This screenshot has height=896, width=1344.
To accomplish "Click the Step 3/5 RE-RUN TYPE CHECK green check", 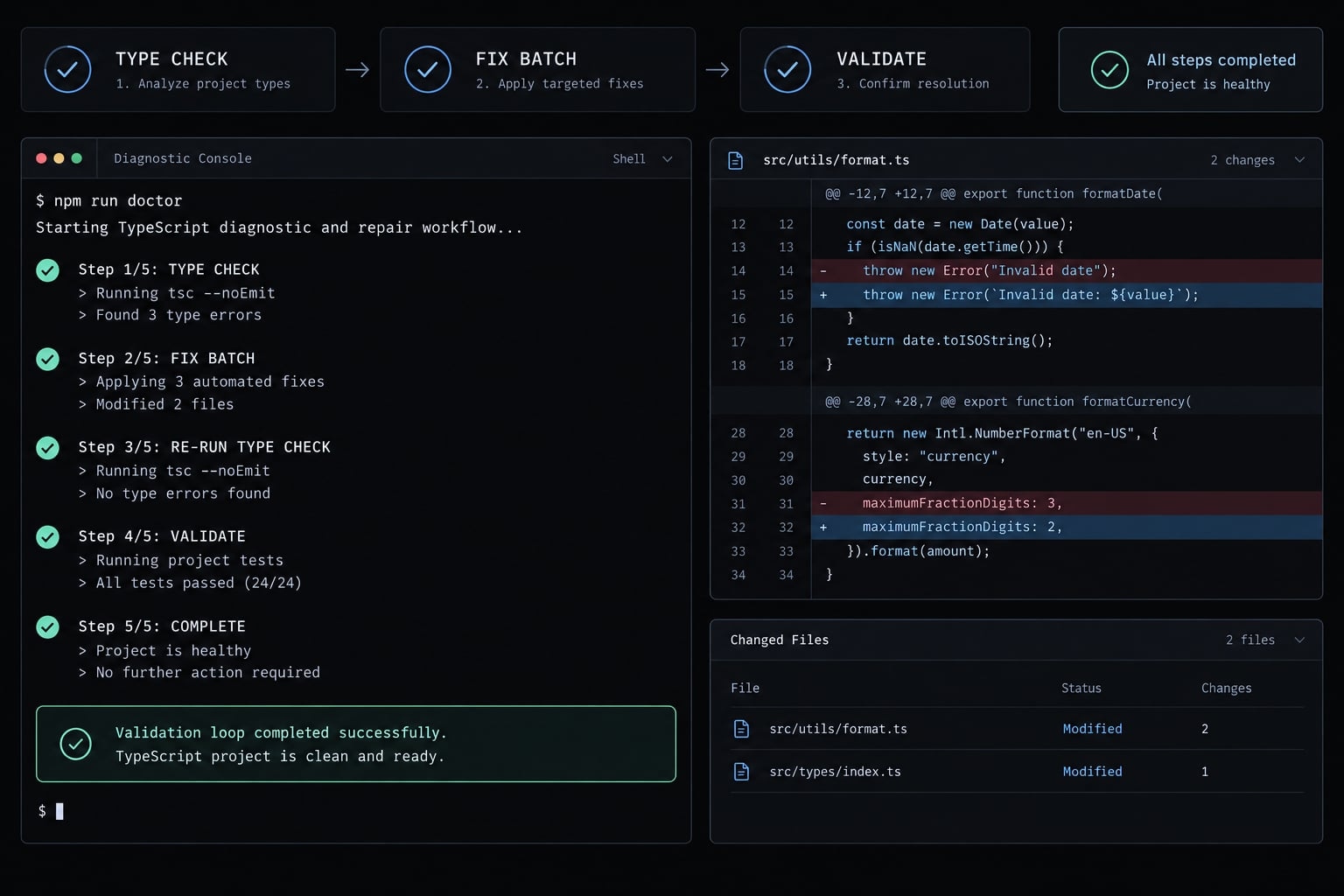I will click(x=47, y=448).
